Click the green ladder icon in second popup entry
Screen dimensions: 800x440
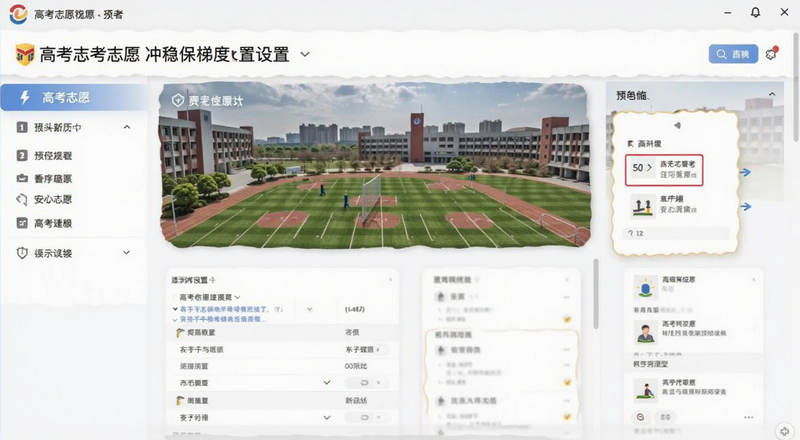tap(642, 206)
